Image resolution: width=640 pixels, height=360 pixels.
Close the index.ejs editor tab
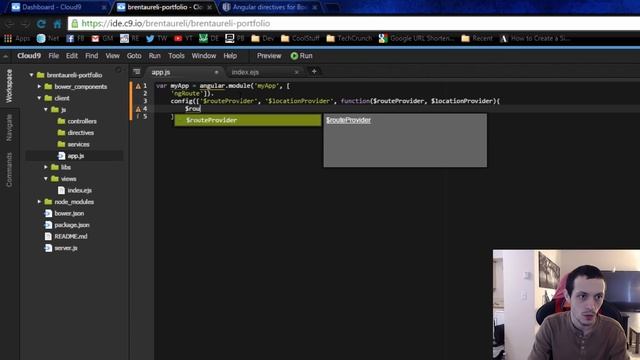point(297,72)
